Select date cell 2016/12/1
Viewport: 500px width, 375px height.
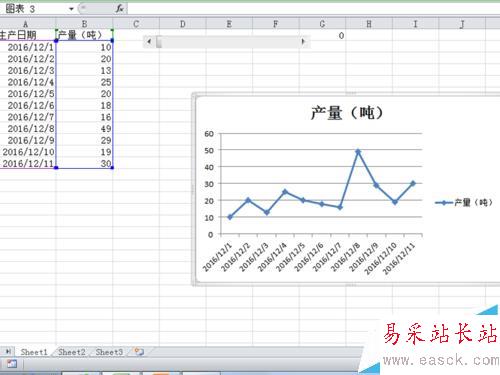[28, 47]
